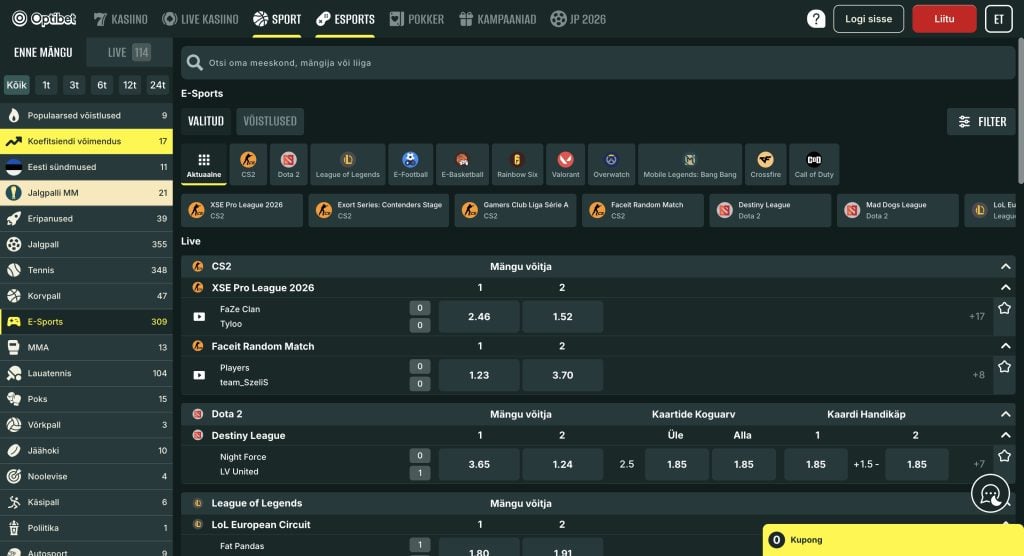
Task: Select the CS2 game icon filter
Action: 248,164
